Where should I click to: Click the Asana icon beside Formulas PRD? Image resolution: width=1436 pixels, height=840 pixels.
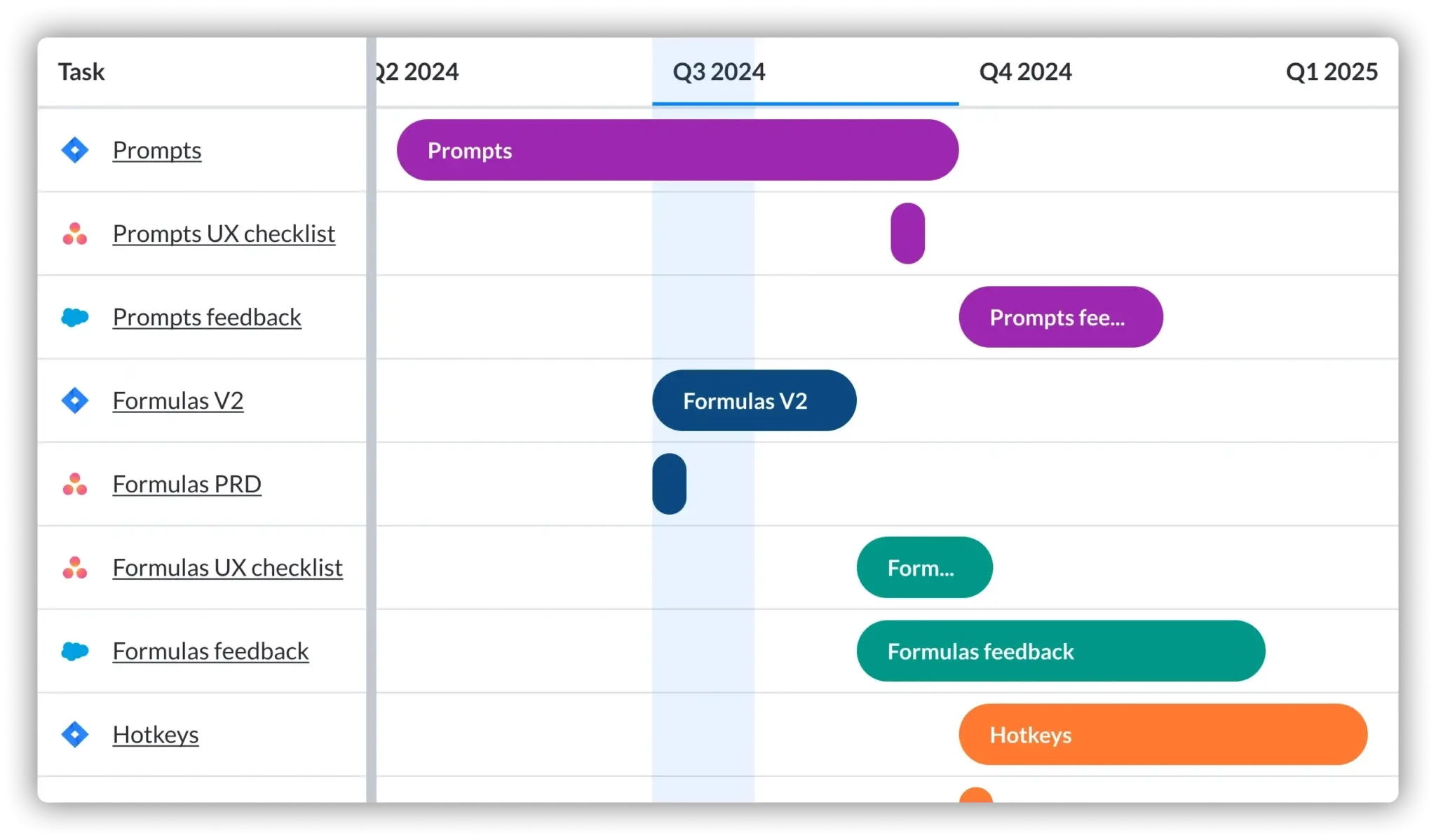tap(74, 484)
